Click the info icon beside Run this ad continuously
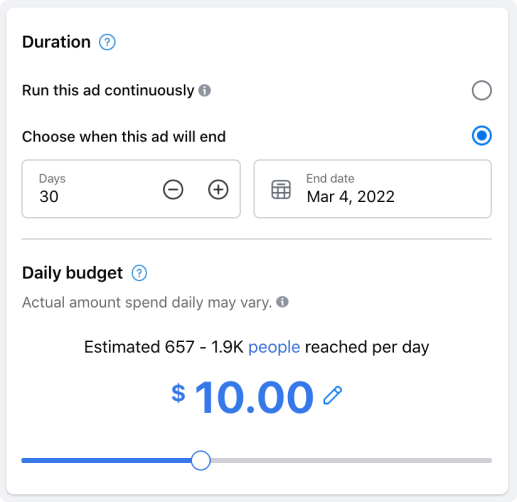 coord(204,90)
